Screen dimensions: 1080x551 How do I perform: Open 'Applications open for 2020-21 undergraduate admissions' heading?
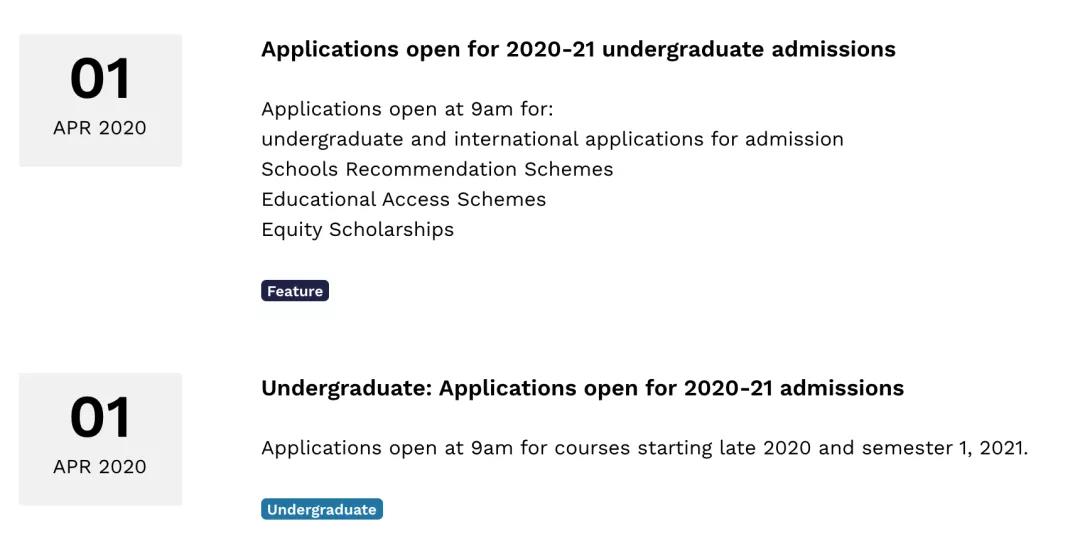579,50
